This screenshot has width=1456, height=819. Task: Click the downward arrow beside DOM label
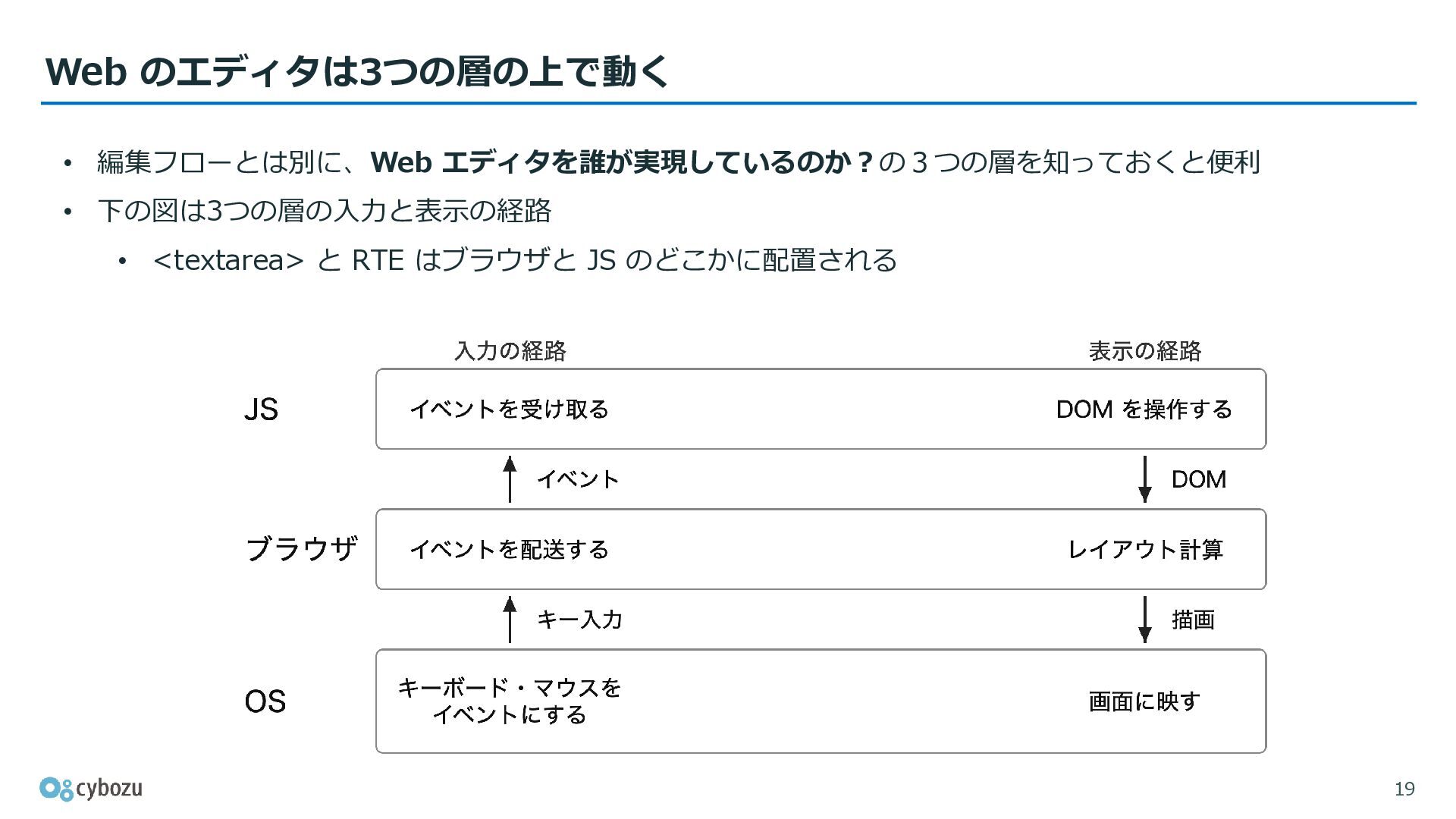click(1145, 479)
